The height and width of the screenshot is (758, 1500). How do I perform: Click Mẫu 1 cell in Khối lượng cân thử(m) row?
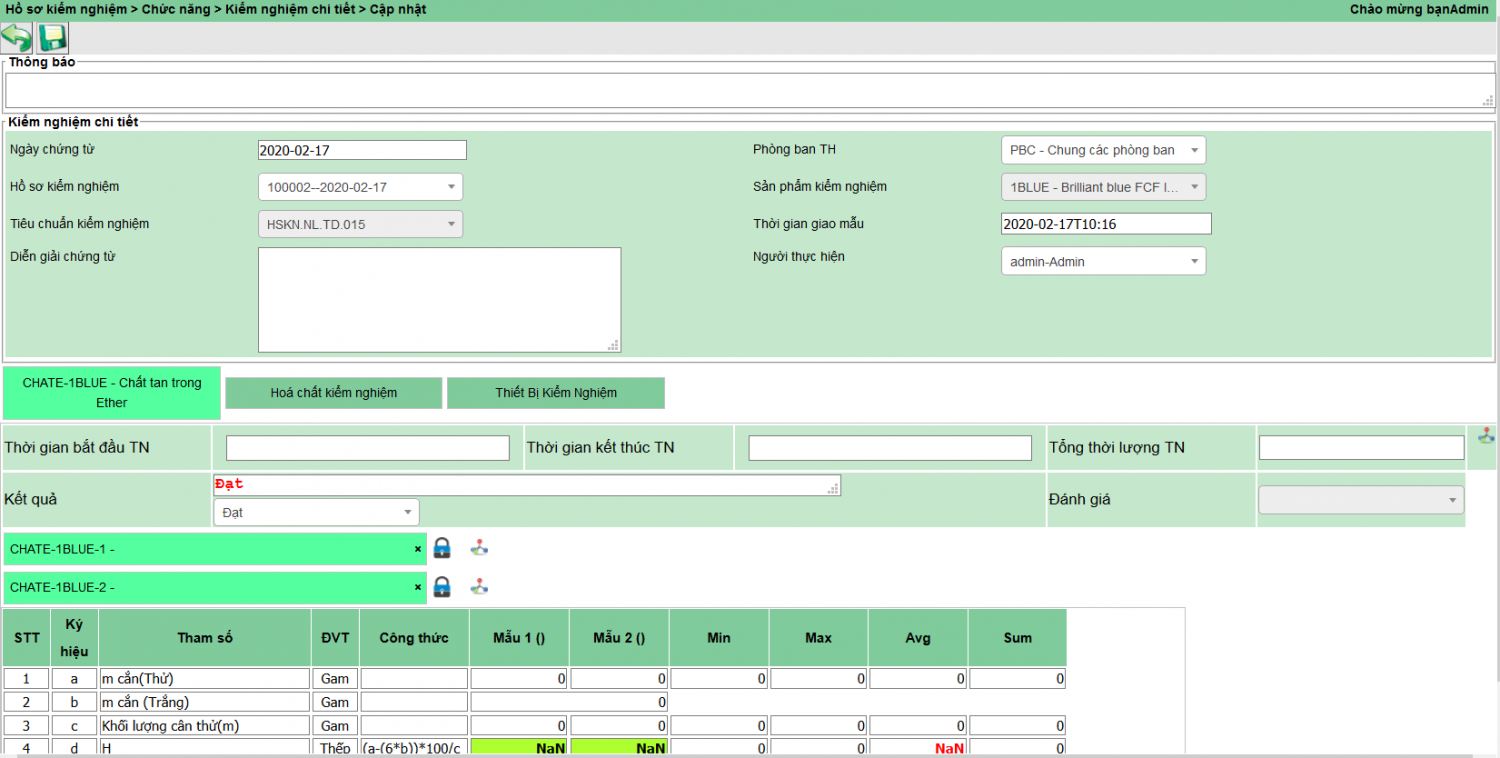click(519, 726)
